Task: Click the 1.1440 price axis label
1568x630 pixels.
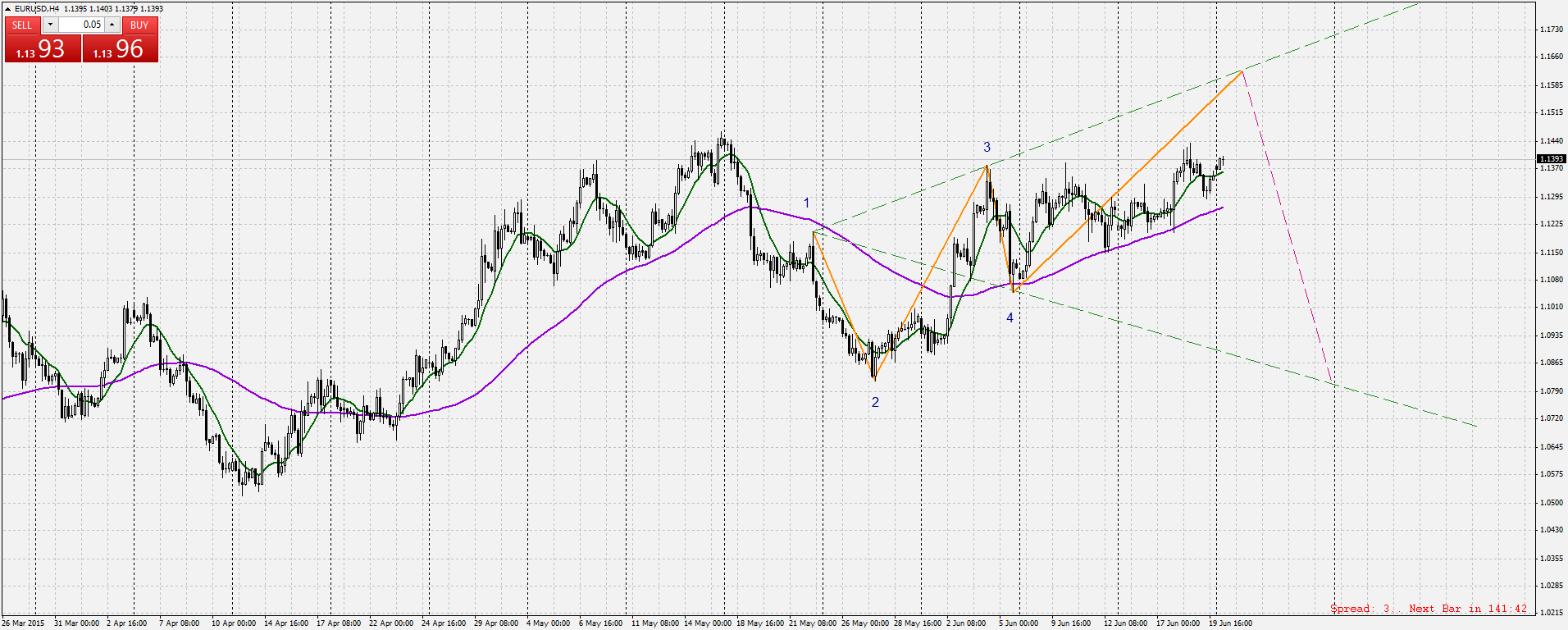Action: pyautogui.click(x=1550, y=141)
